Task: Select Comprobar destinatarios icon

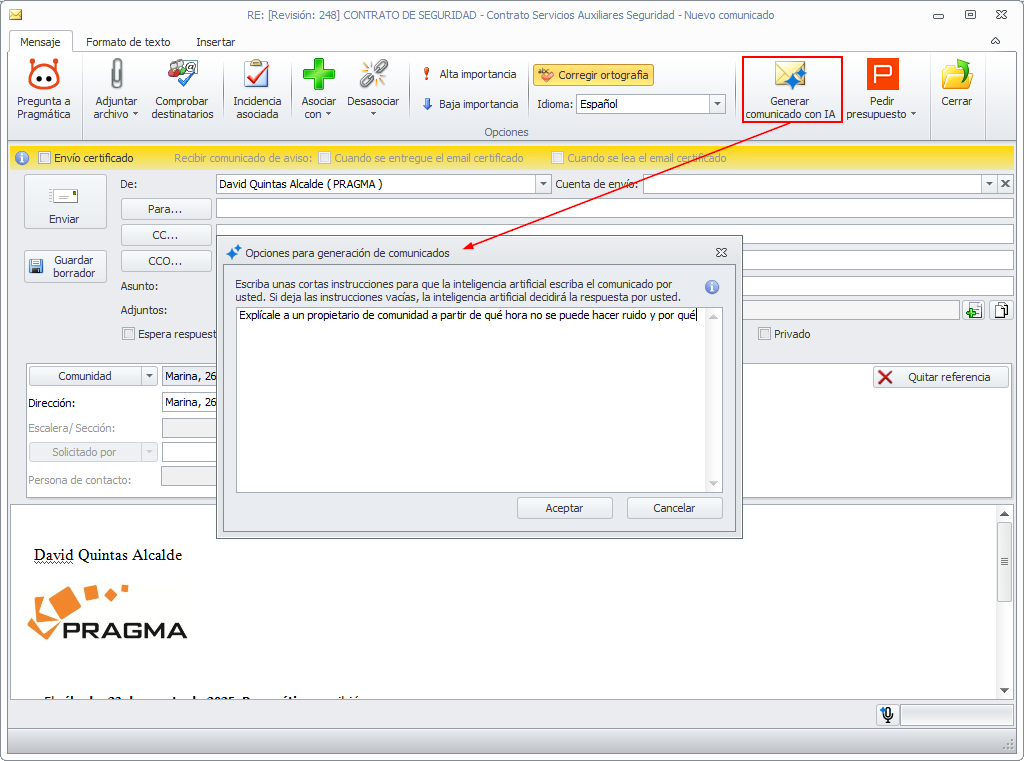Action: click(183, 73)
